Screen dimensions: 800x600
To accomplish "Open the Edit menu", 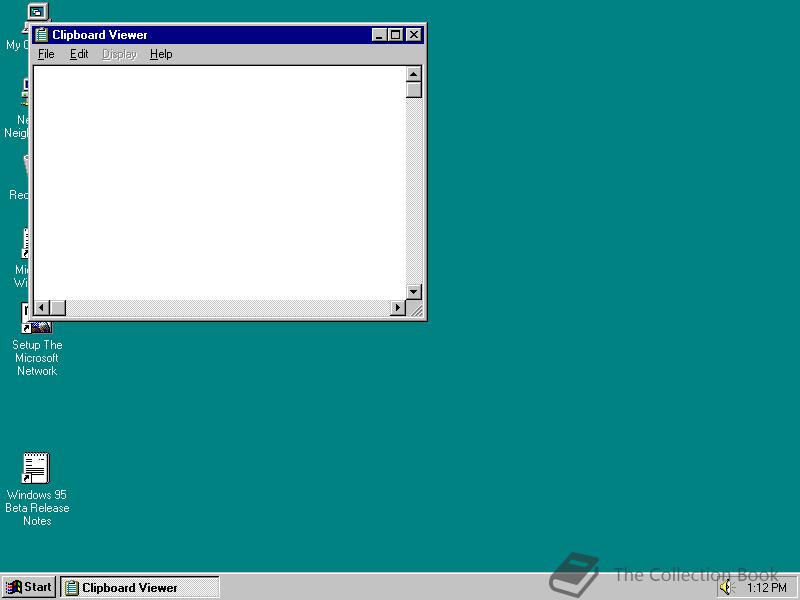I will 79,54.
